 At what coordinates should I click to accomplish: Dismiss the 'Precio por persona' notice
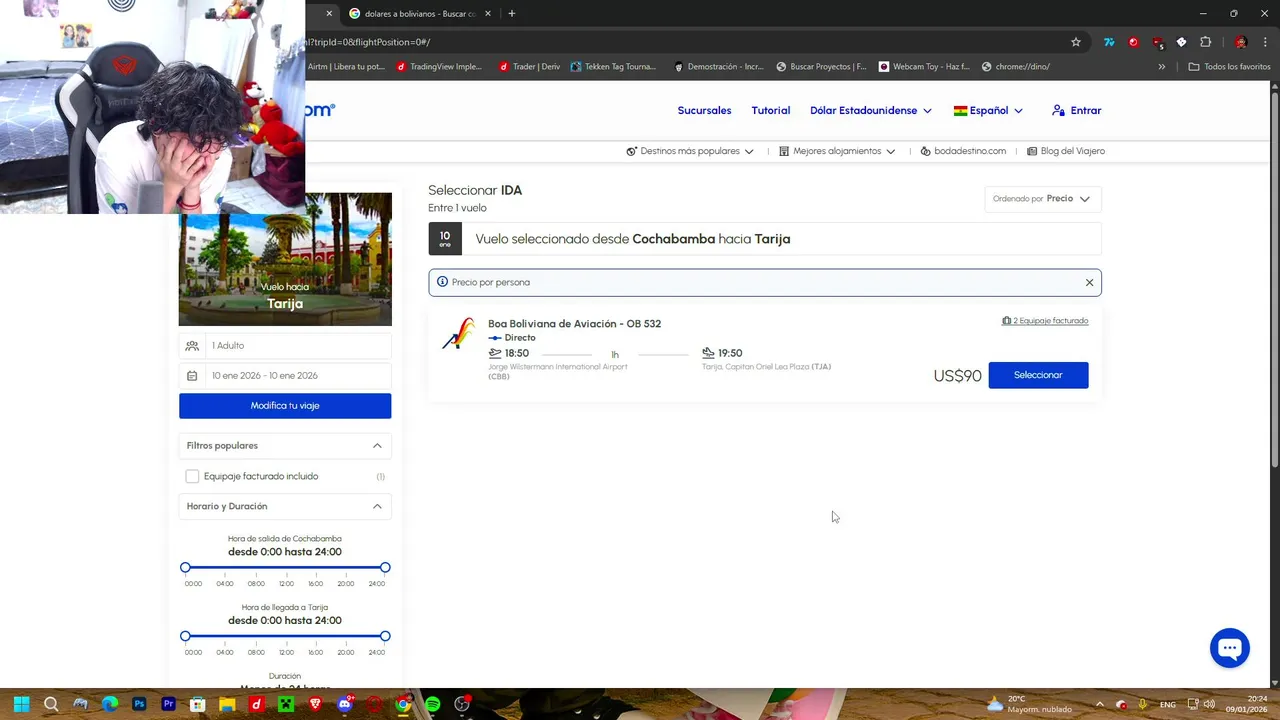coord(1089,282)
